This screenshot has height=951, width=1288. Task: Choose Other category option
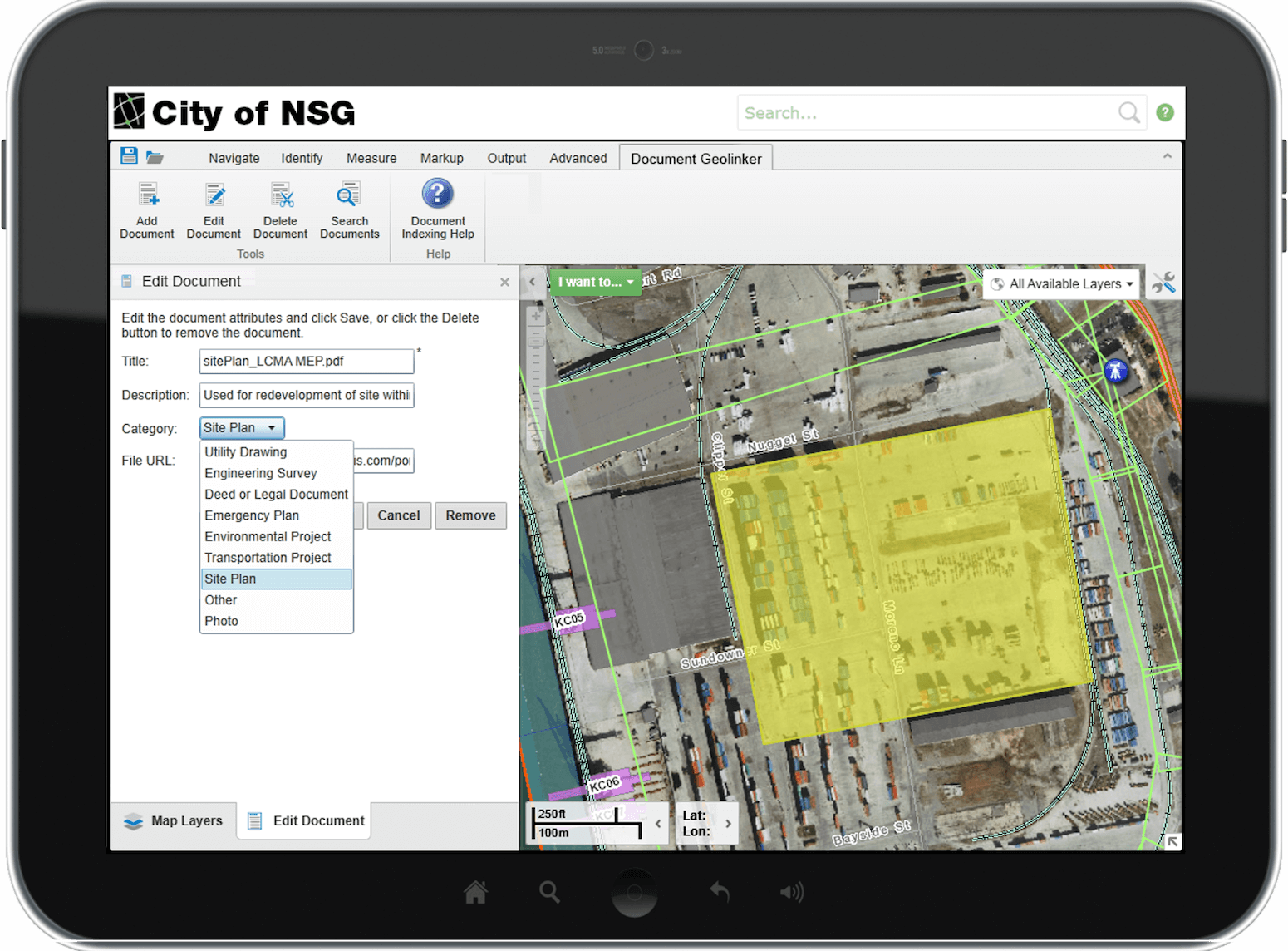click(277, 600)
